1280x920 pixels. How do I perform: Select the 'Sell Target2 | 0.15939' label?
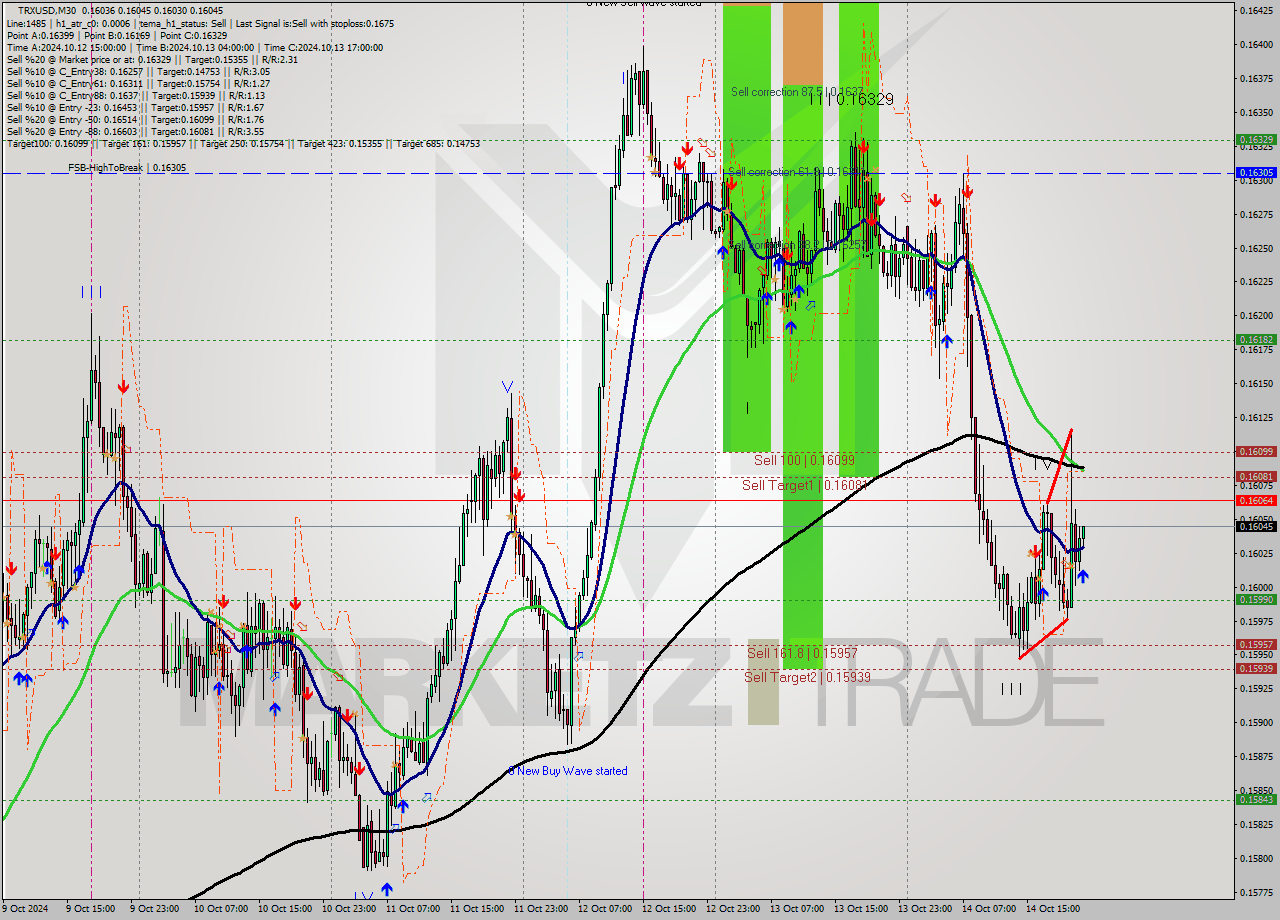[807, 677]
